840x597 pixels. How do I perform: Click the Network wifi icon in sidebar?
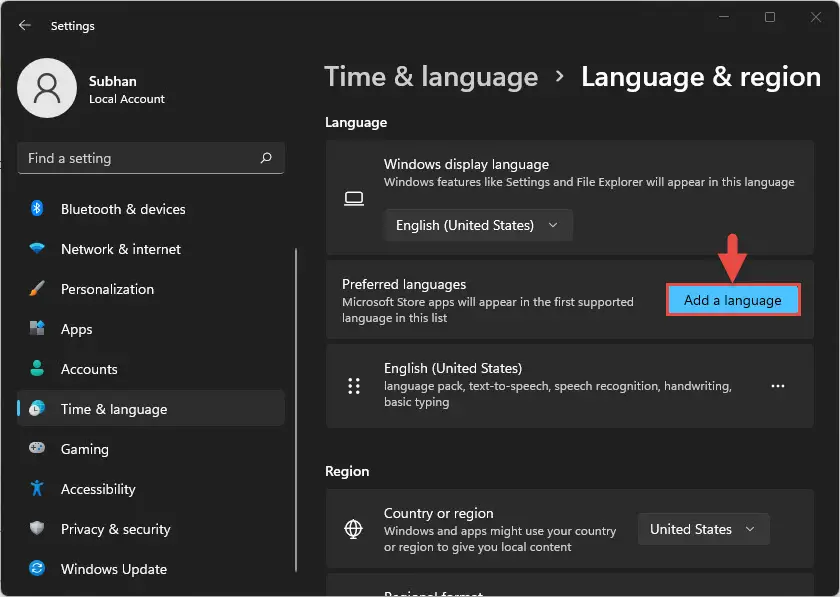[x=37, y=248]
